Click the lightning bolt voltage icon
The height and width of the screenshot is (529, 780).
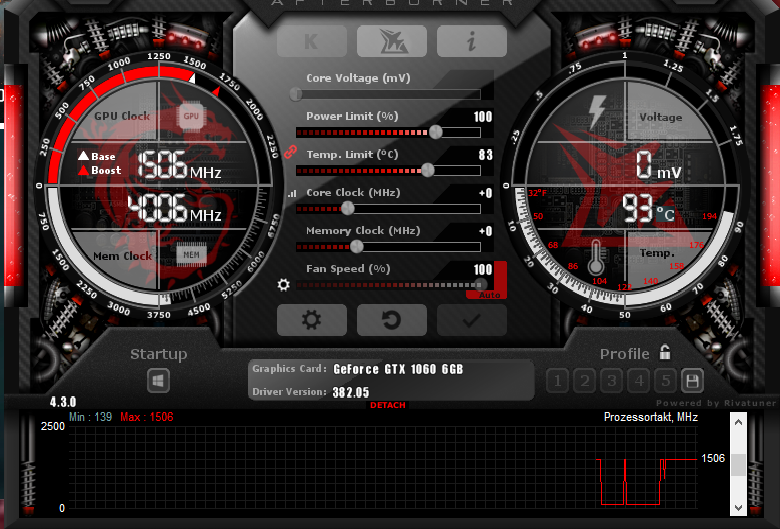tap(596, 113)
